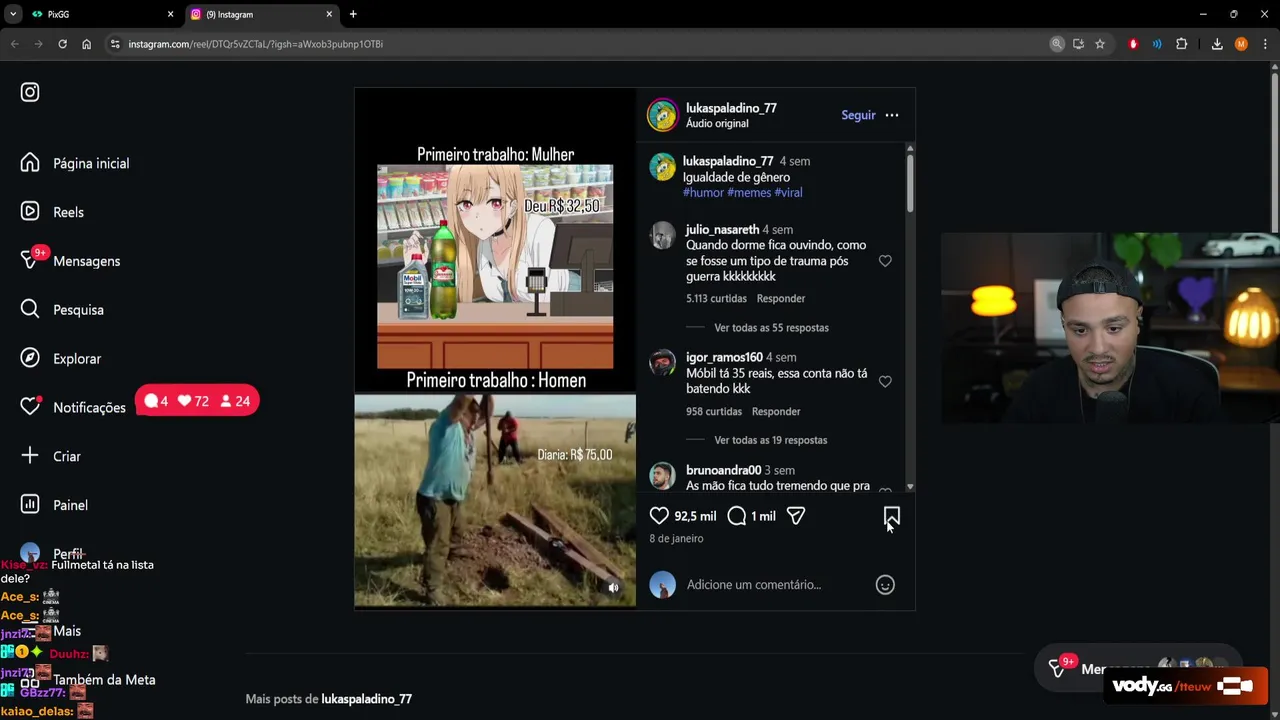This screenshot has width=1280, height=720.
Task: Like julio_nasareth's comment
Action: [885, 261]
